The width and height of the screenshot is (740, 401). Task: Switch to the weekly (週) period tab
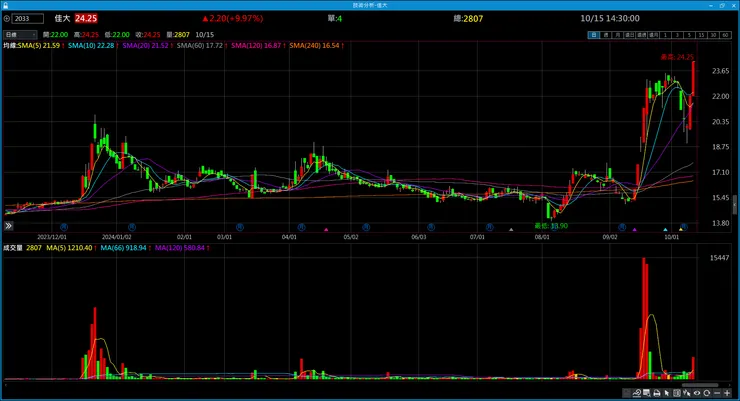click(606, 35)
